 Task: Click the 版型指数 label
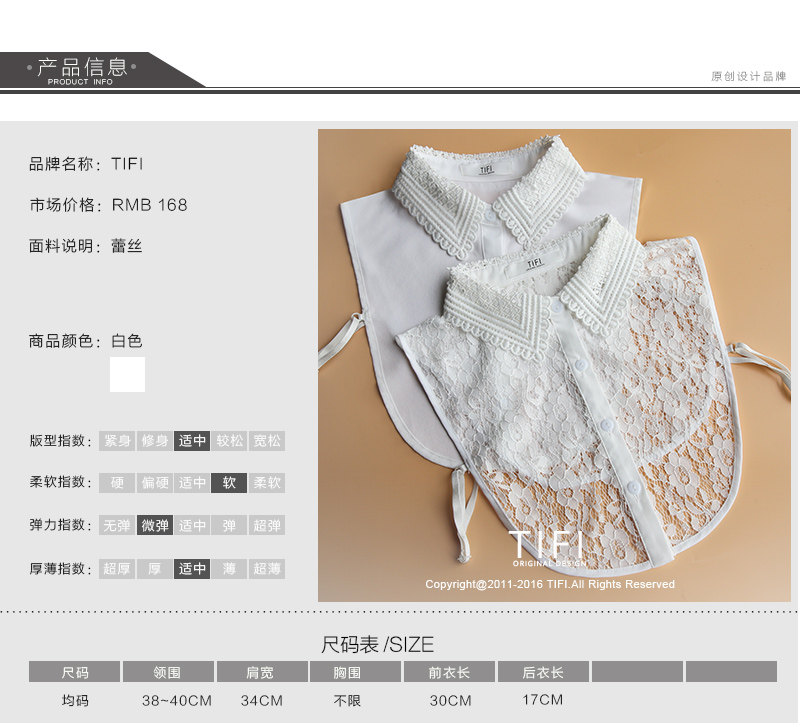click(x=60, y=441)
